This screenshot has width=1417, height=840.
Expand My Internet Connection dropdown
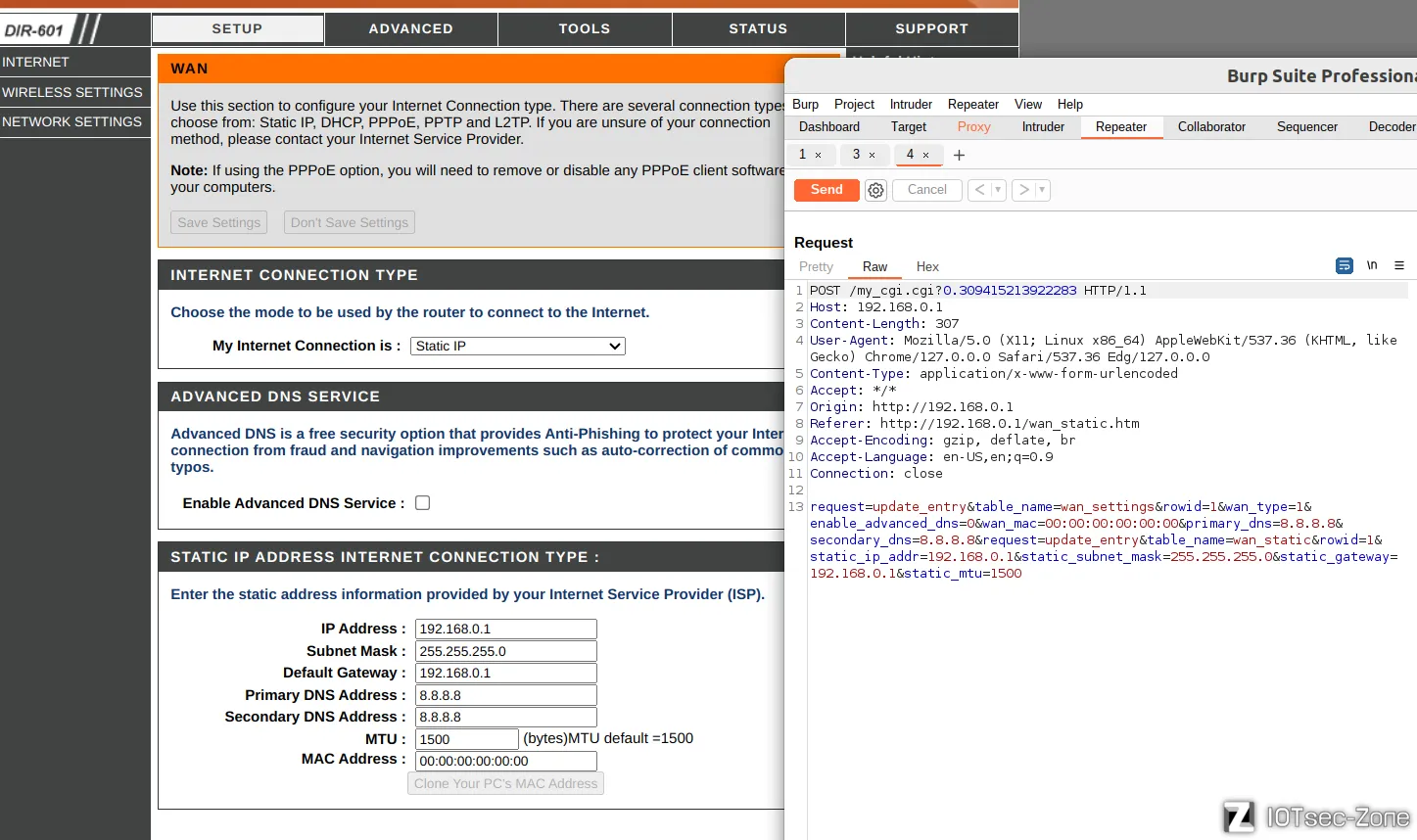coord(518,346)
